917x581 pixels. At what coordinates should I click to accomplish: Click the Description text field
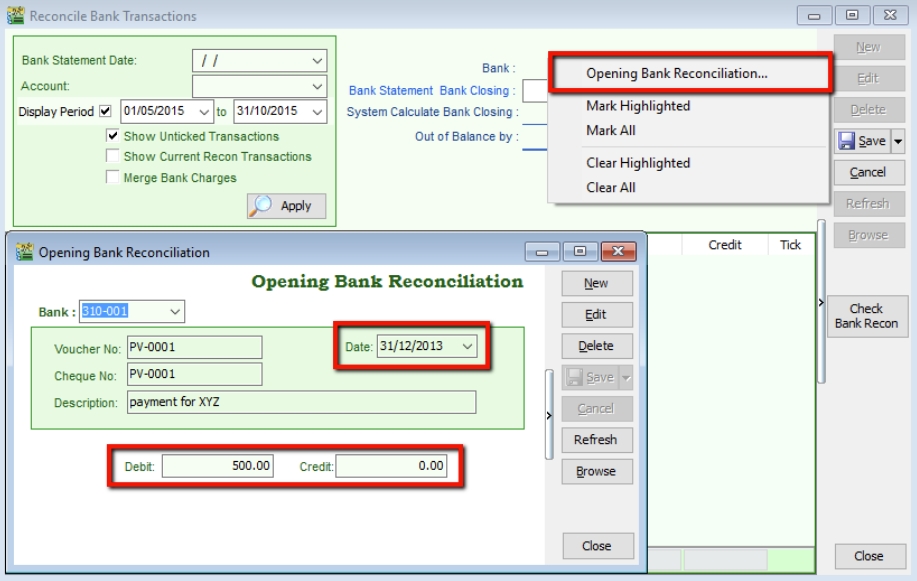pyautogui.click(x=300, y=402)
